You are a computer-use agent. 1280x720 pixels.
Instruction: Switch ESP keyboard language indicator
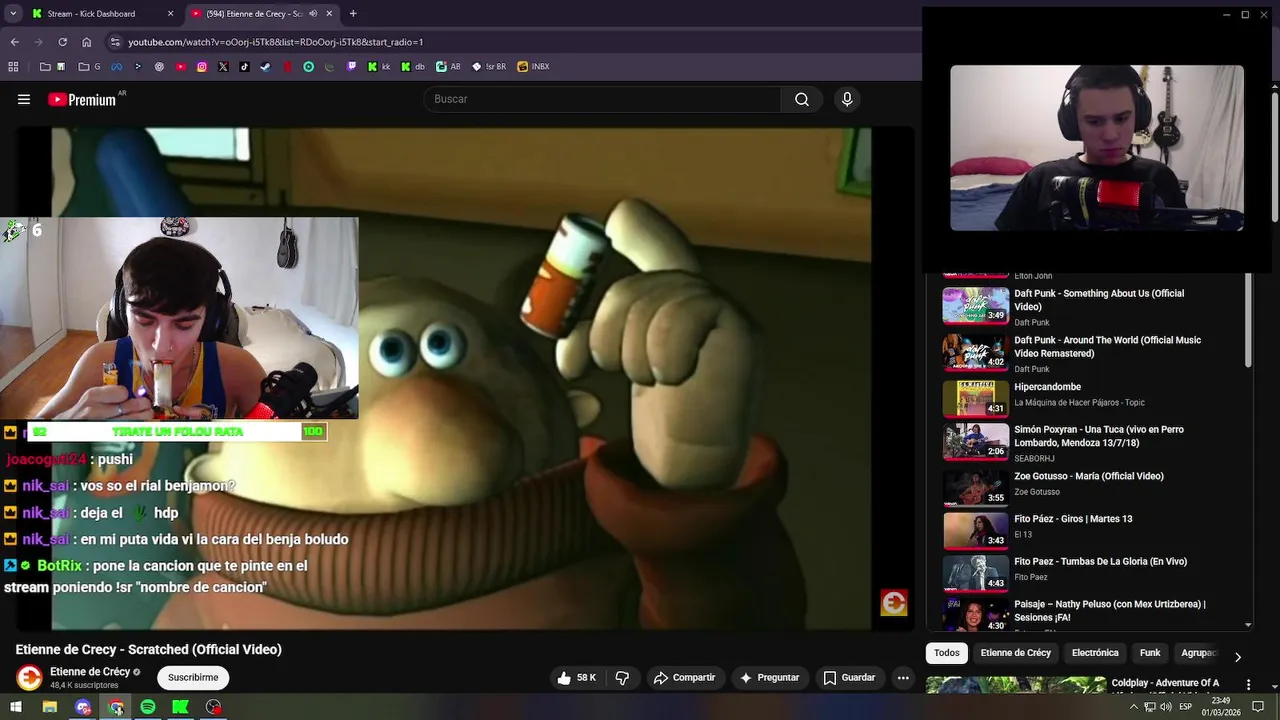1186,707
